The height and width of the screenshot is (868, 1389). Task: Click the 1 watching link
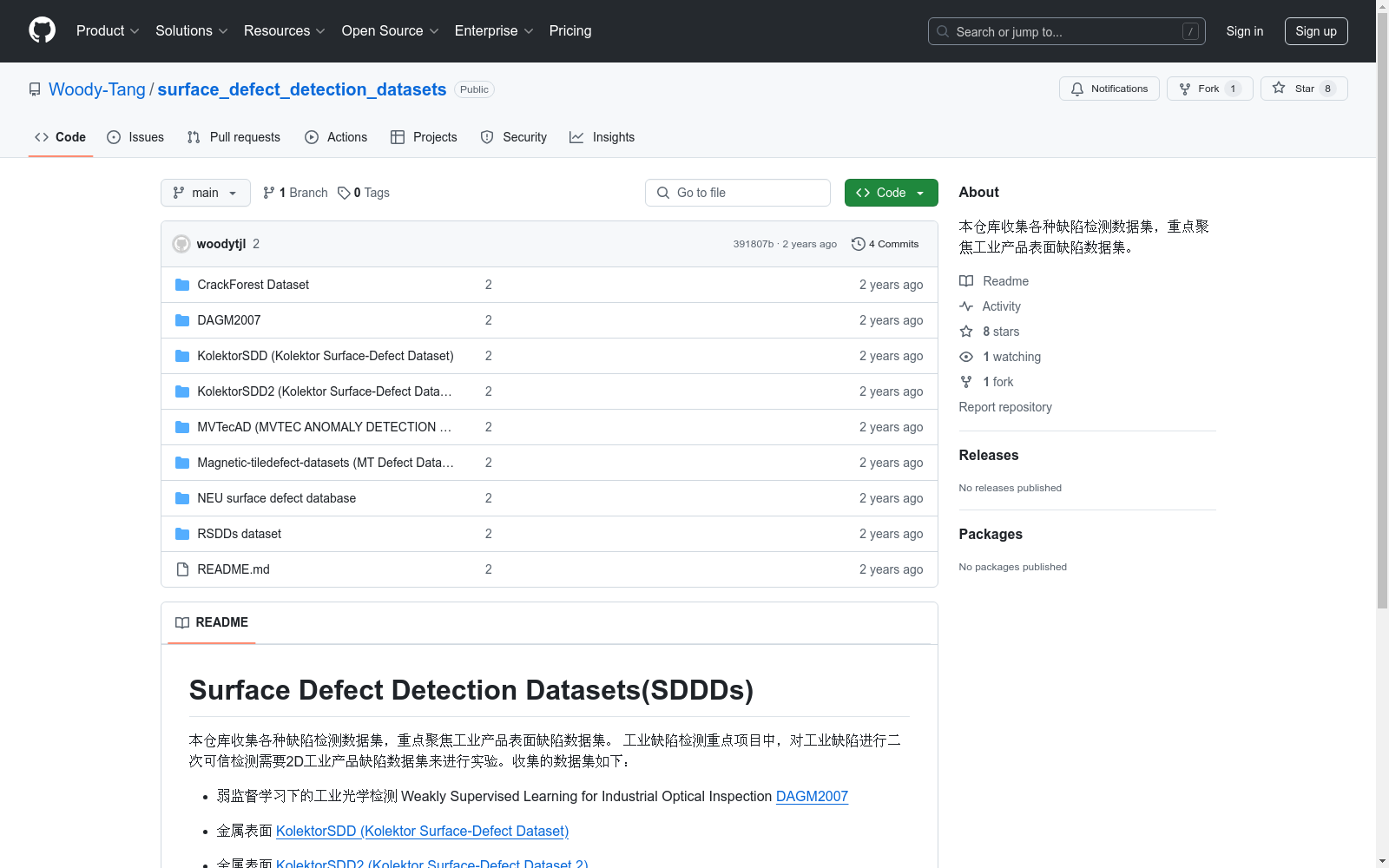tap(1000, 357)
